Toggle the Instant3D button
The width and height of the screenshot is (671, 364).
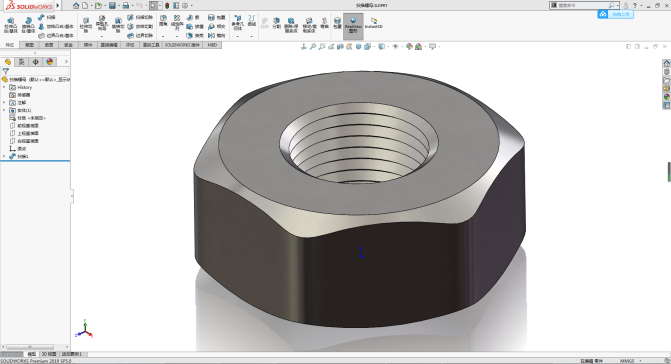[374, 24]
